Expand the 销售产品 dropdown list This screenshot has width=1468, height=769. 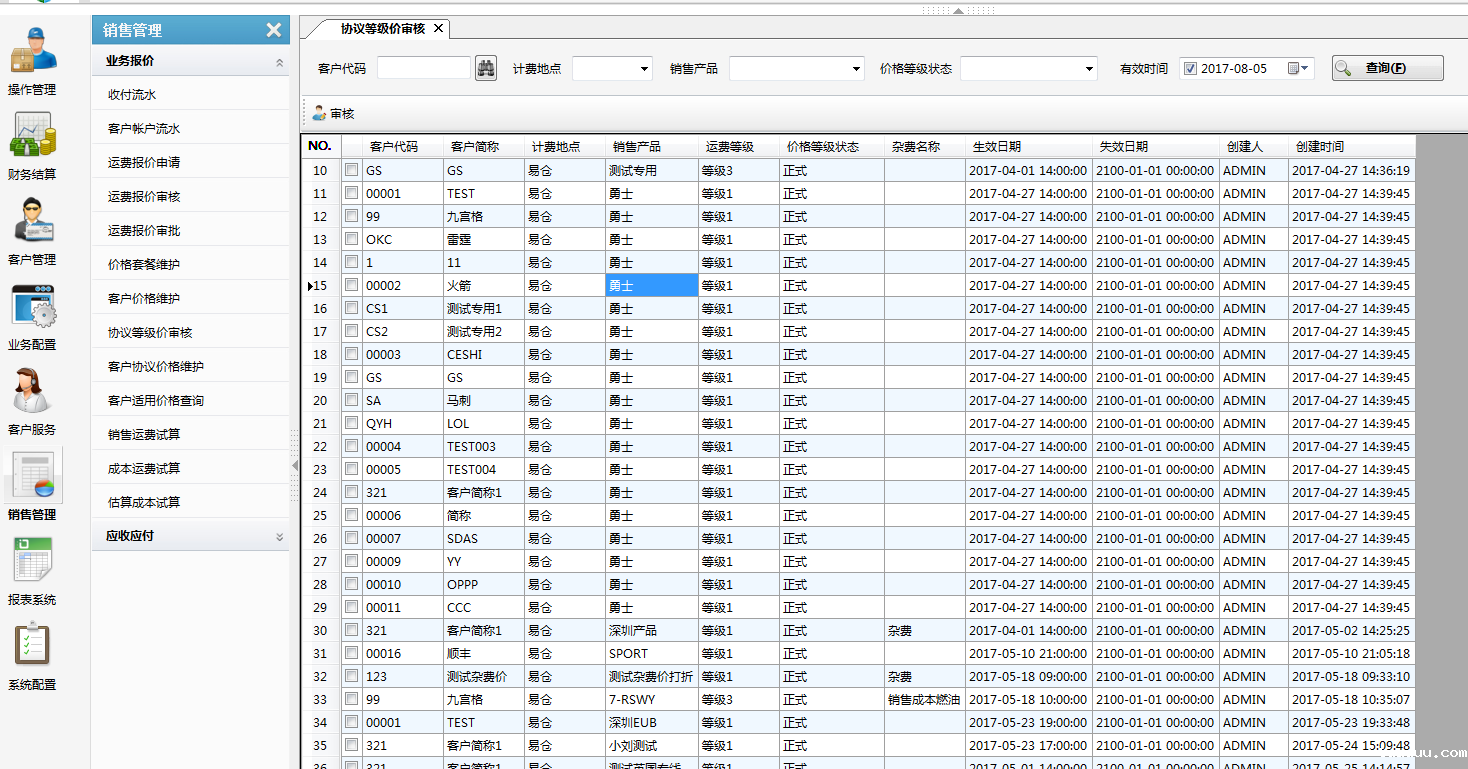(x=857, y=67)
